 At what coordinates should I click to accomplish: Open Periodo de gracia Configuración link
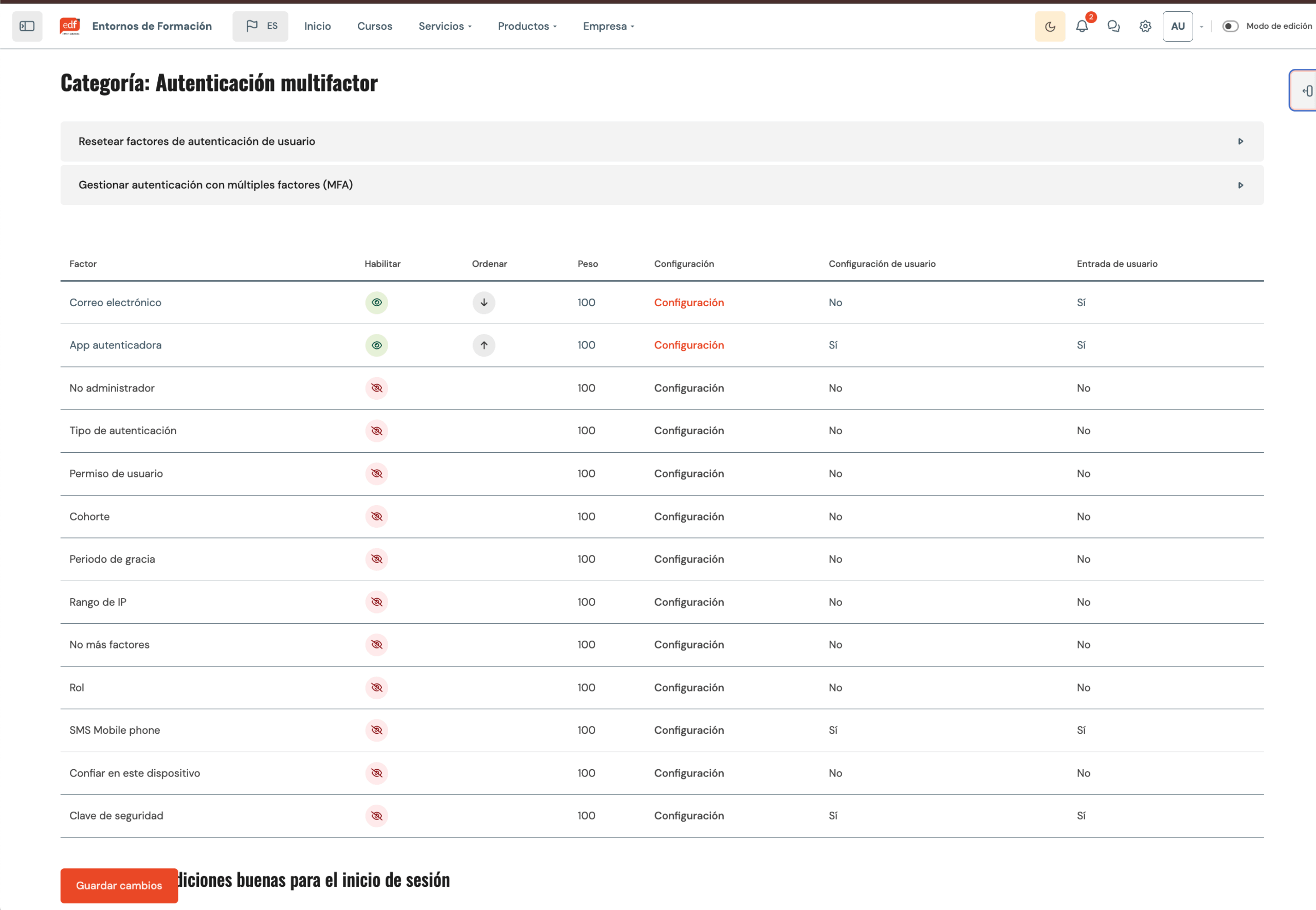click(689, 560)
